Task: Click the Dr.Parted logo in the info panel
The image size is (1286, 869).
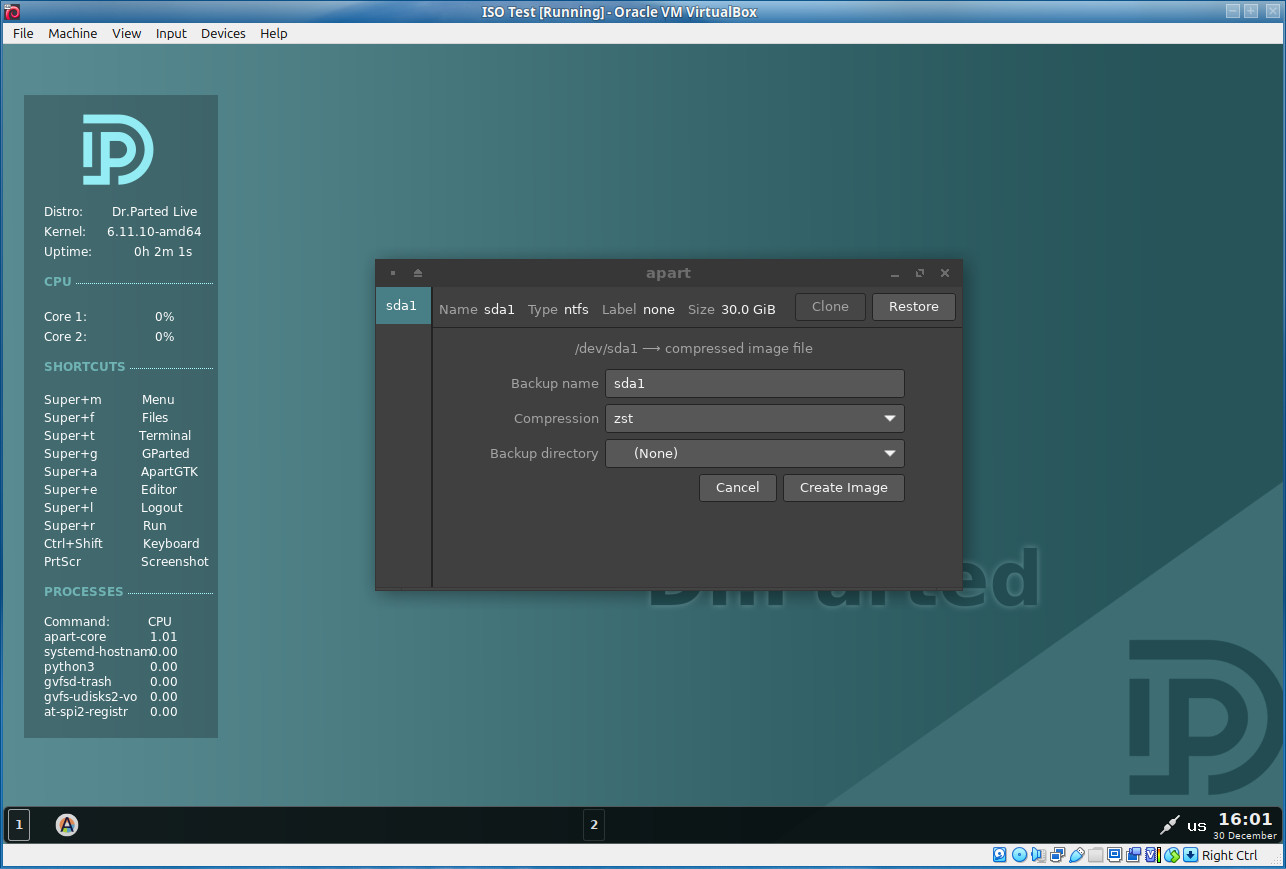Action: [x=118, y=149]
